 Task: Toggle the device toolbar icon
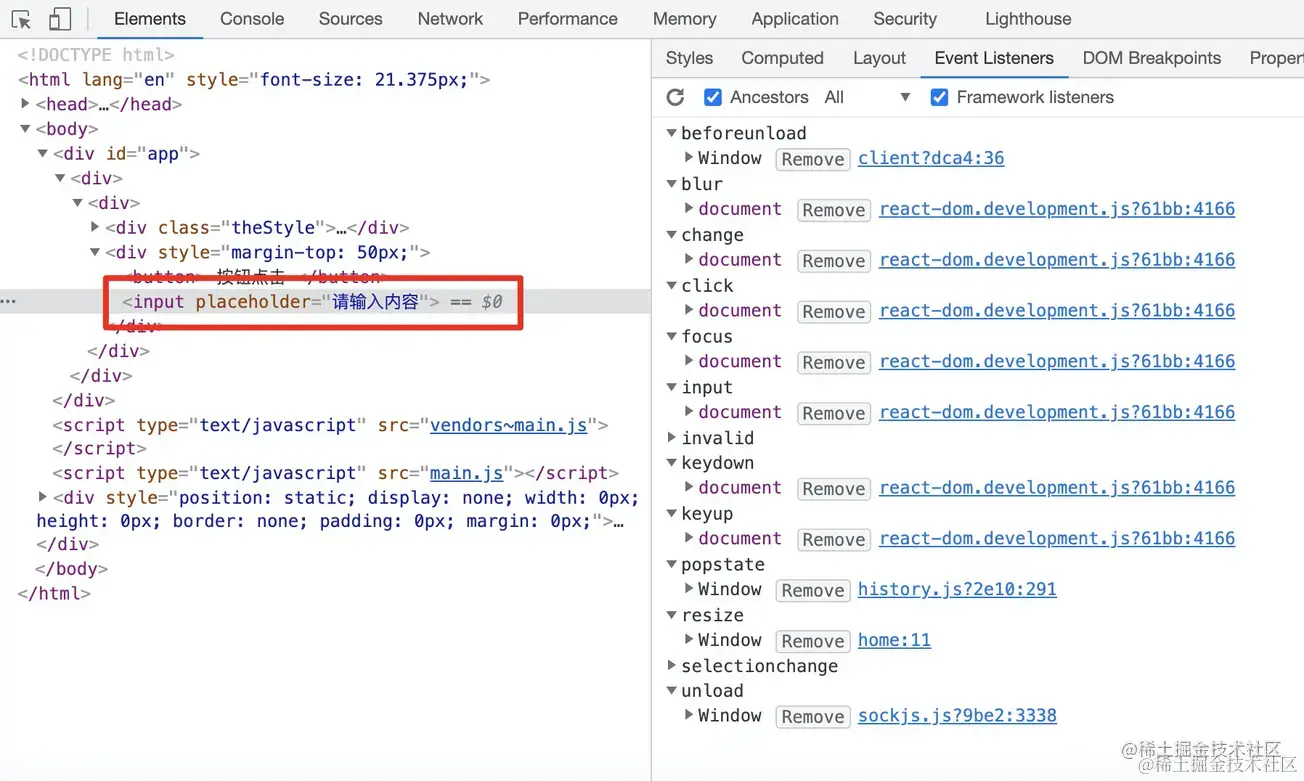click(60, 19)
